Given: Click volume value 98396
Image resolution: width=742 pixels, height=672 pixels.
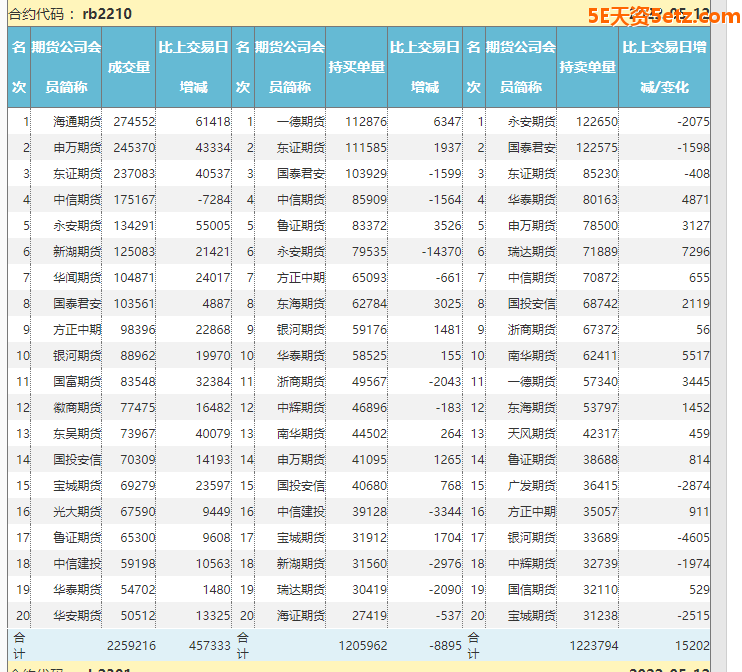Looking at the screenshot, I should click(x=137, y=330).
